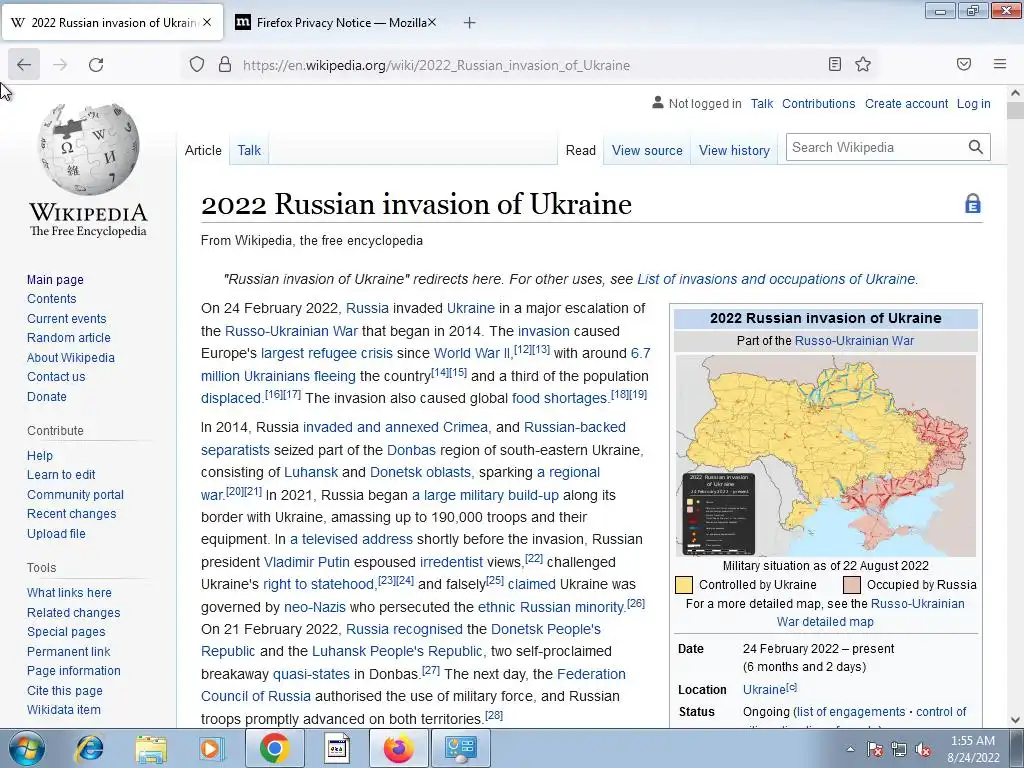Open List of invasions and occupations link
This screenshot has width=1024, height=768.
pyautogui.click(x=777, y=279)
